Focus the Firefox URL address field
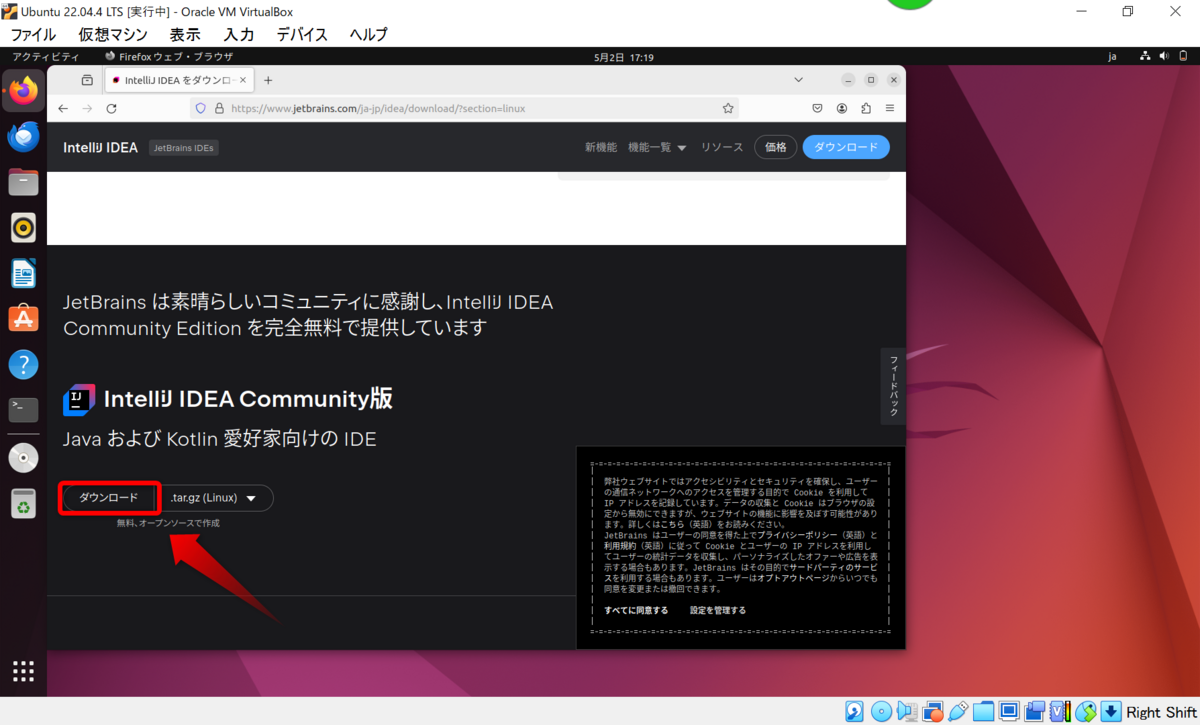This screenshot has height=725, width=1200. 465,108
